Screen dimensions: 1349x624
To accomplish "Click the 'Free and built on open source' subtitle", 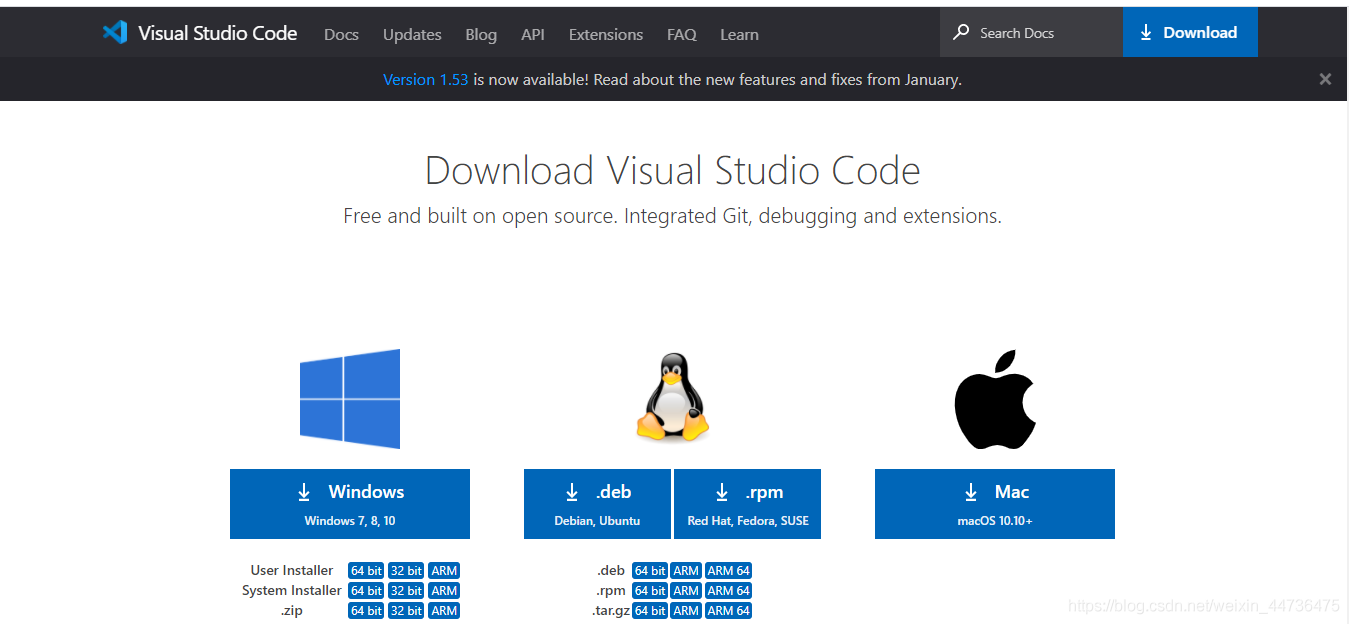I will pyautogui.click(x=672, y=216).
